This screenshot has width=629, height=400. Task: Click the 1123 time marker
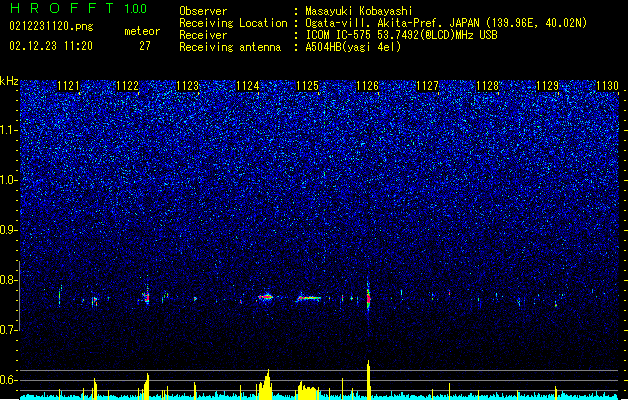[x=188, y=86]
